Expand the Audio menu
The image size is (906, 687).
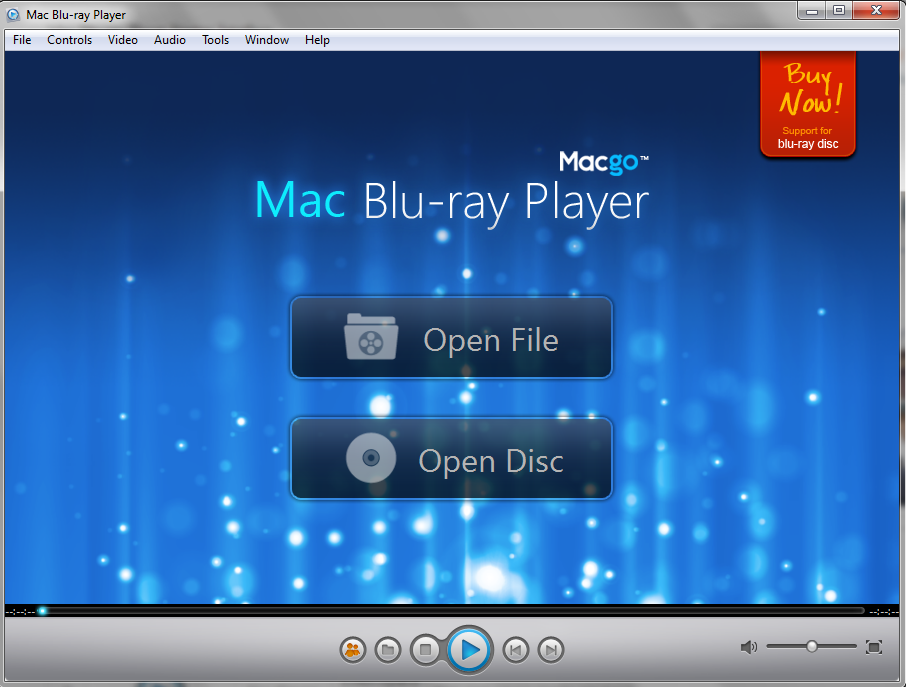[170, 40]
